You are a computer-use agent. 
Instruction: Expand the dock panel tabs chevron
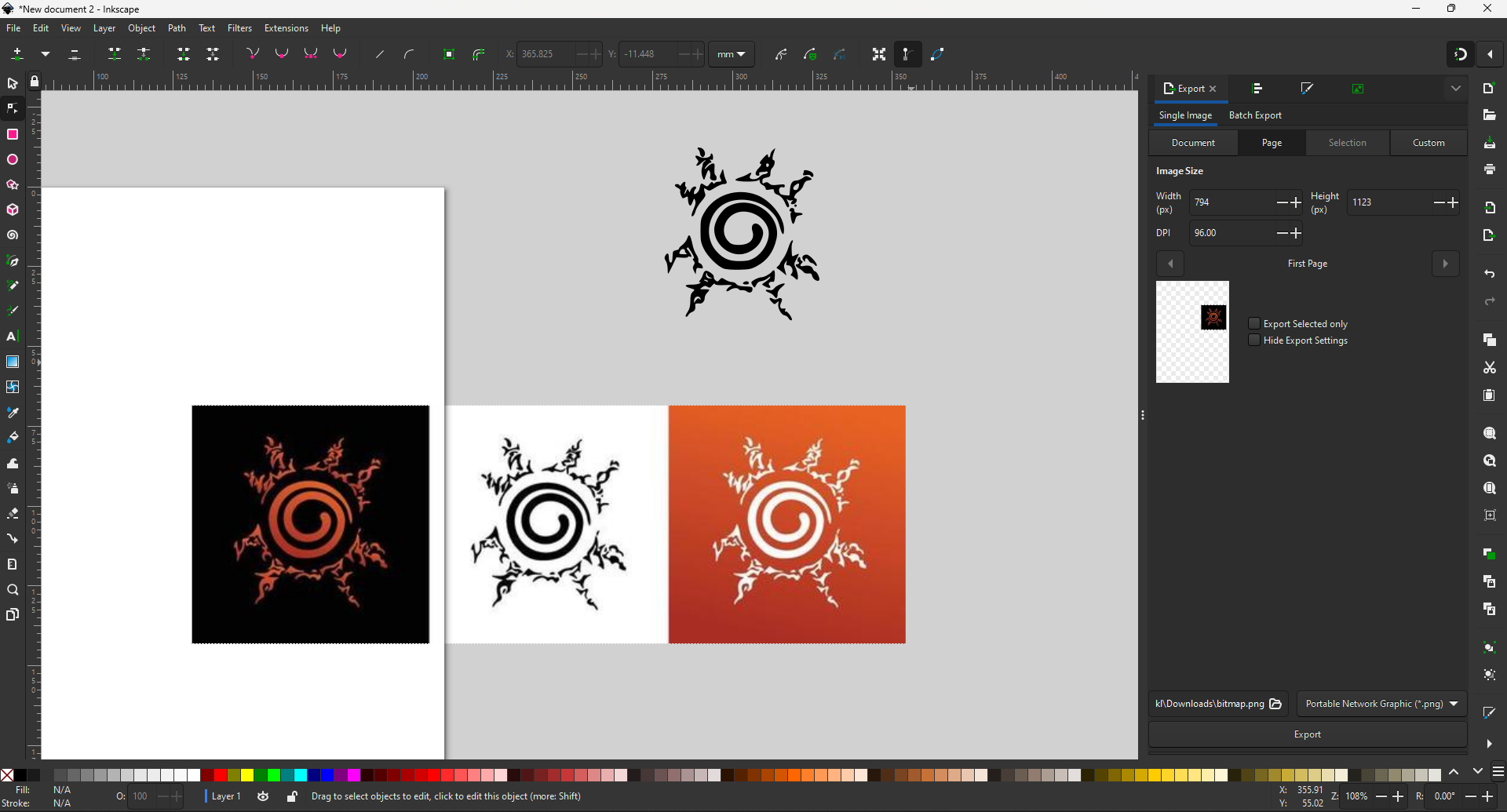click(1456, 89)
